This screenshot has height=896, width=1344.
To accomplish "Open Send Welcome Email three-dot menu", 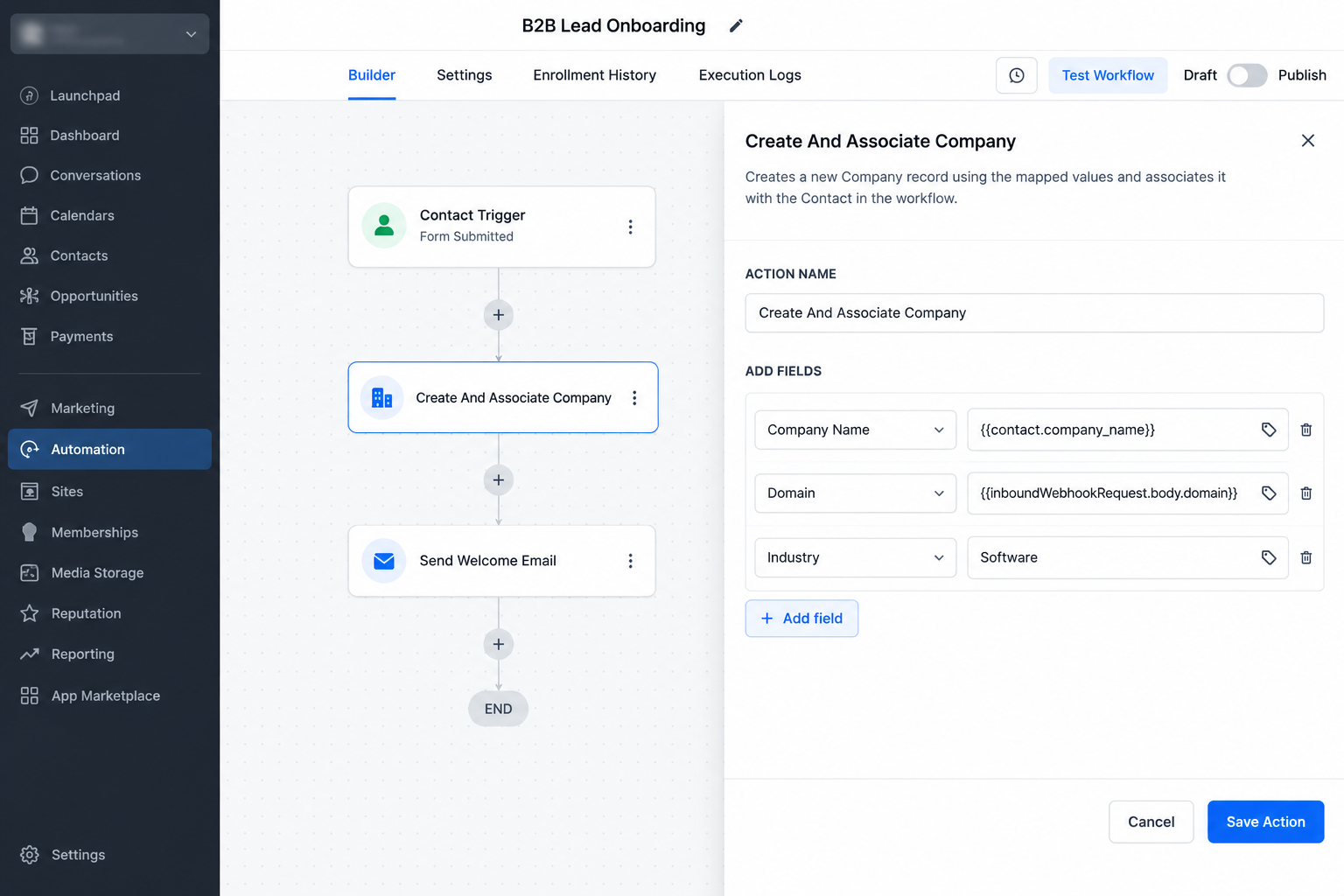I will (x=630, y=561).
